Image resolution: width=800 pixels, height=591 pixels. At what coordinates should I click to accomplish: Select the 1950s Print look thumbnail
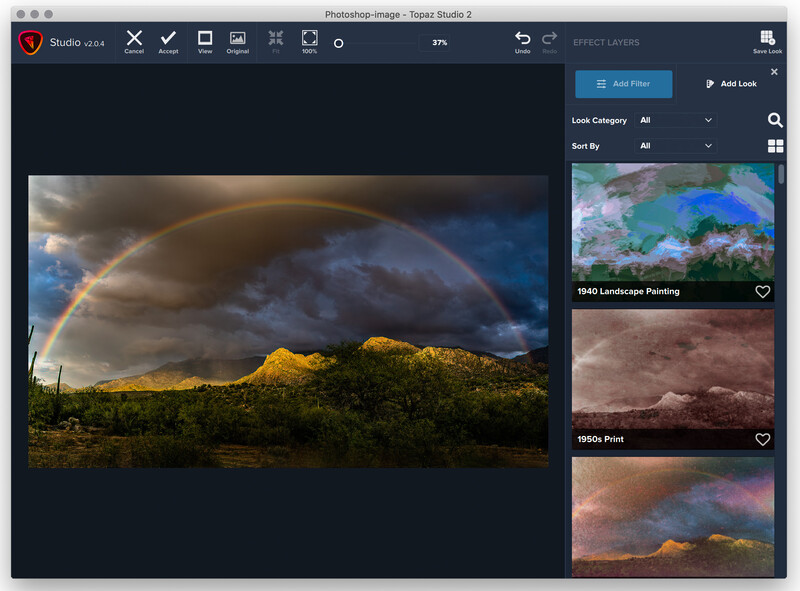pyautogui.click(x=672, y=379)
